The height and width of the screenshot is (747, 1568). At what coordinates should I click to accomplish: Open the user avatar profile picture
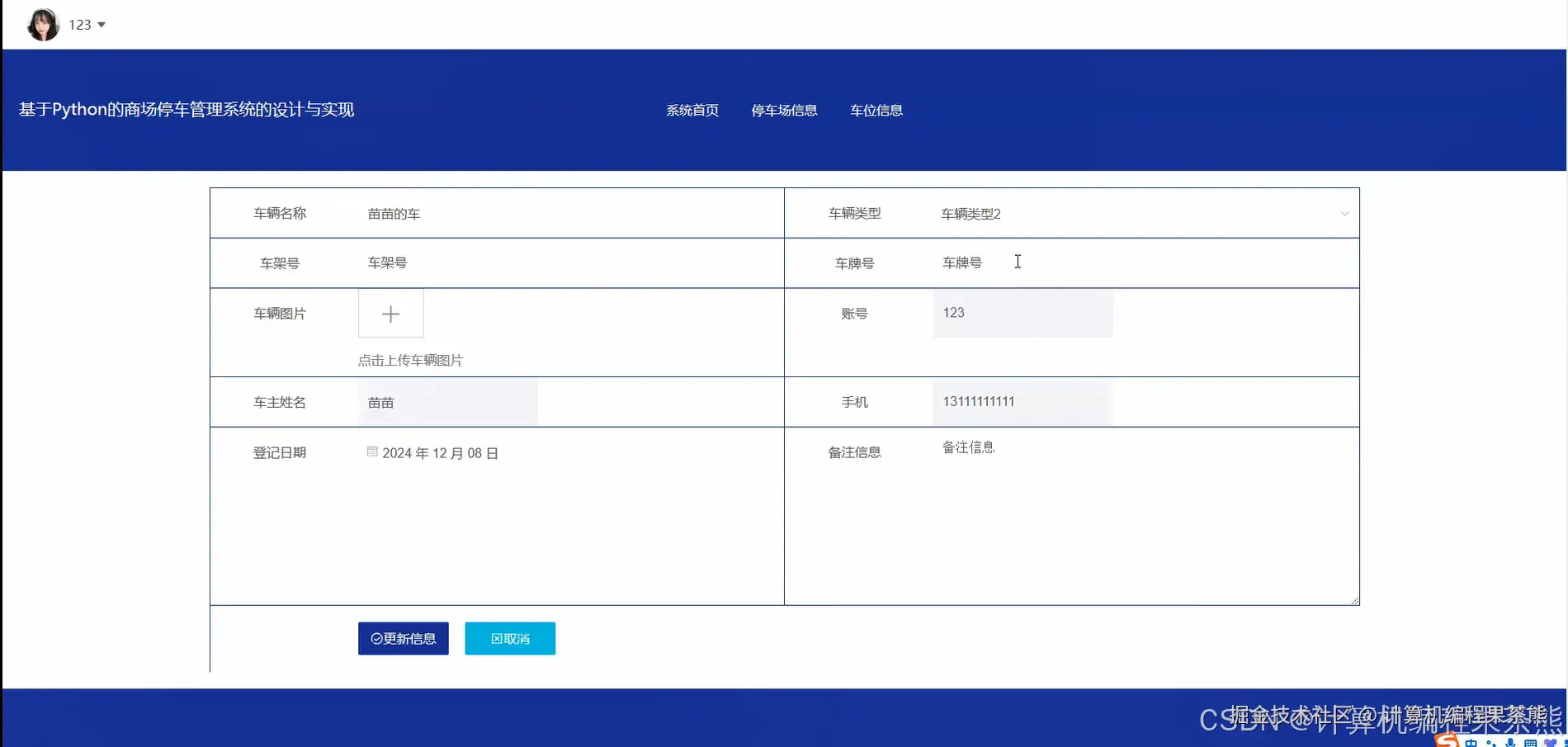point(43,25)
